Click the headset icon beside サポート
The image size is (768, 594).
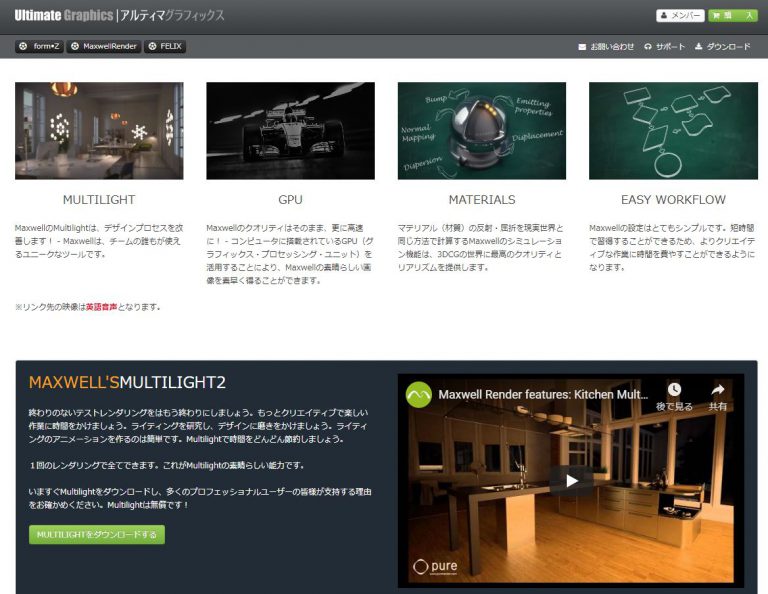tap(648, 47)
